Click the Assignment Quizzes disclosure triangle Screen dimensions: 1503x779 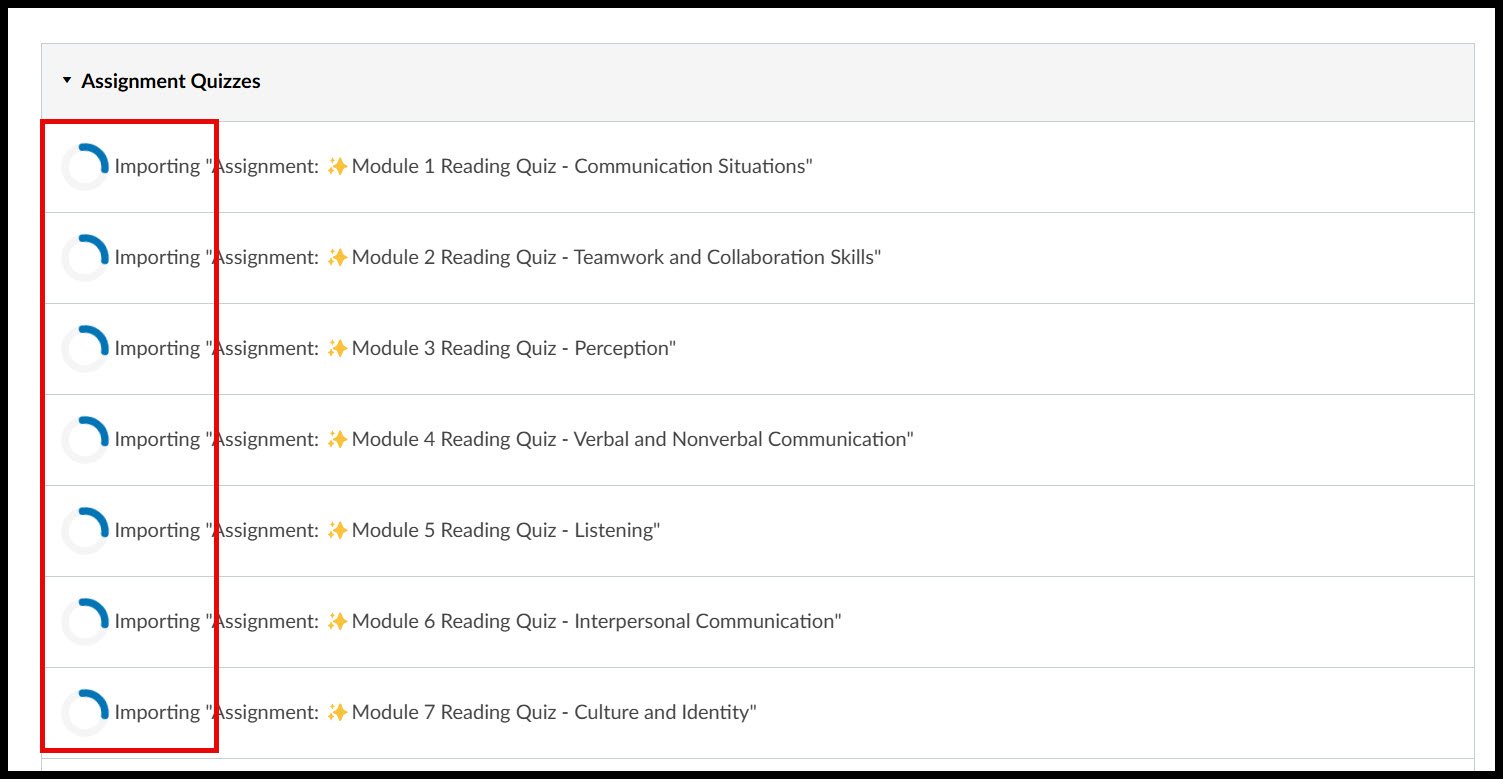(67, 80)
